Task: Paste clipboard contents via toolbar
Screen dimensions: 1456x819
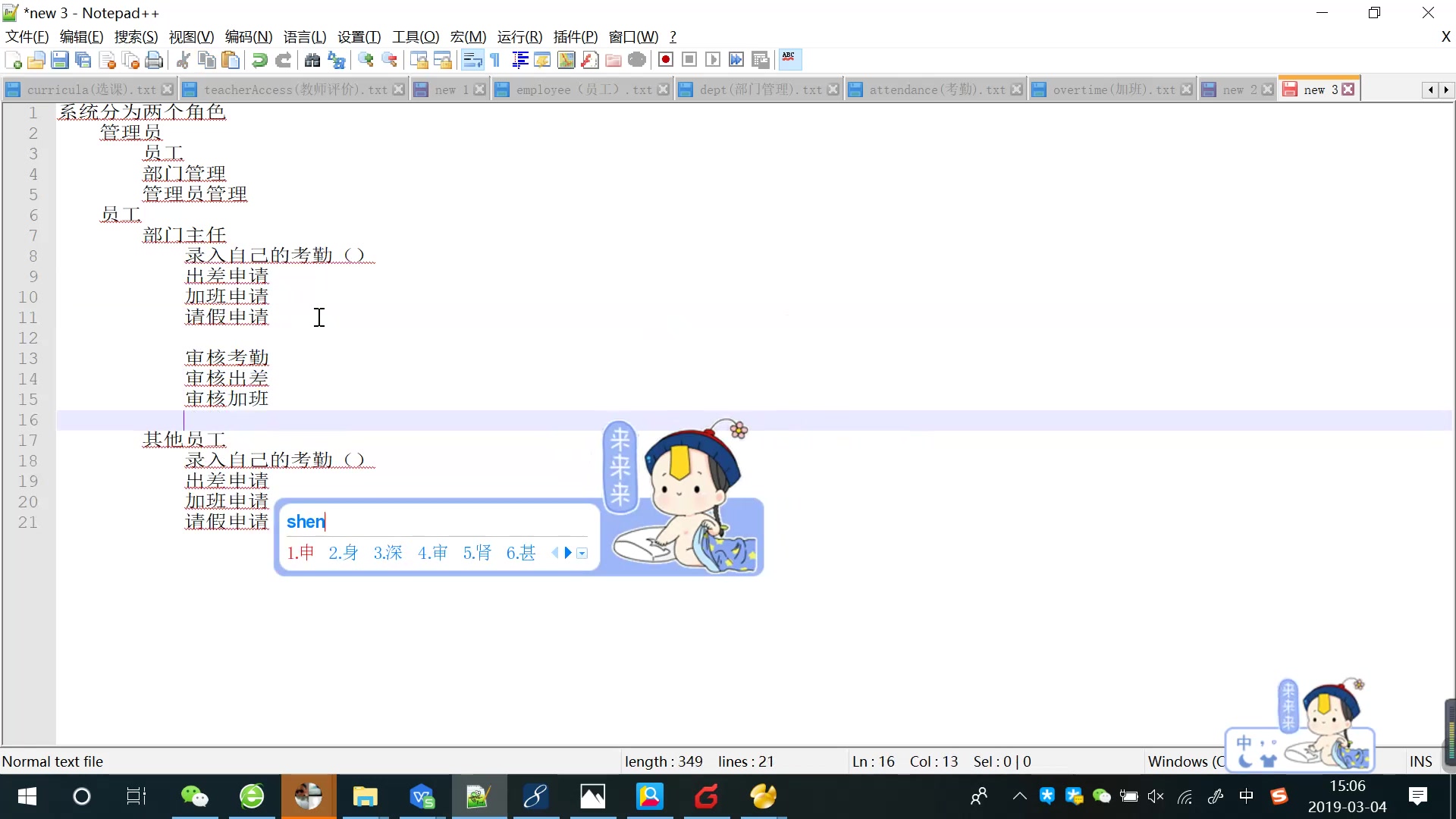Action: click(231, 60)
